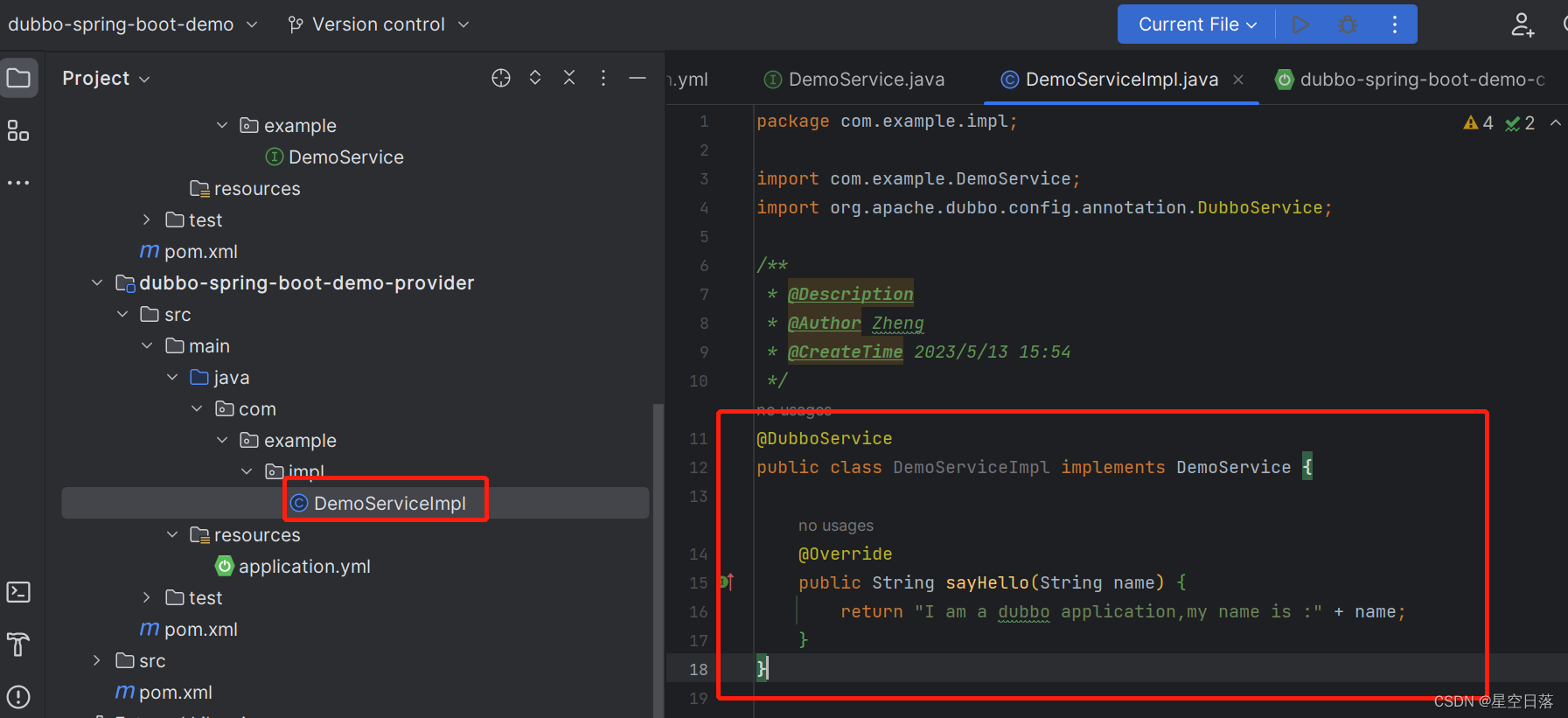Open the add user collaboration icon
This screenshot has width=1568, height=718.
pyautogui.click(x=1523, y=24)
